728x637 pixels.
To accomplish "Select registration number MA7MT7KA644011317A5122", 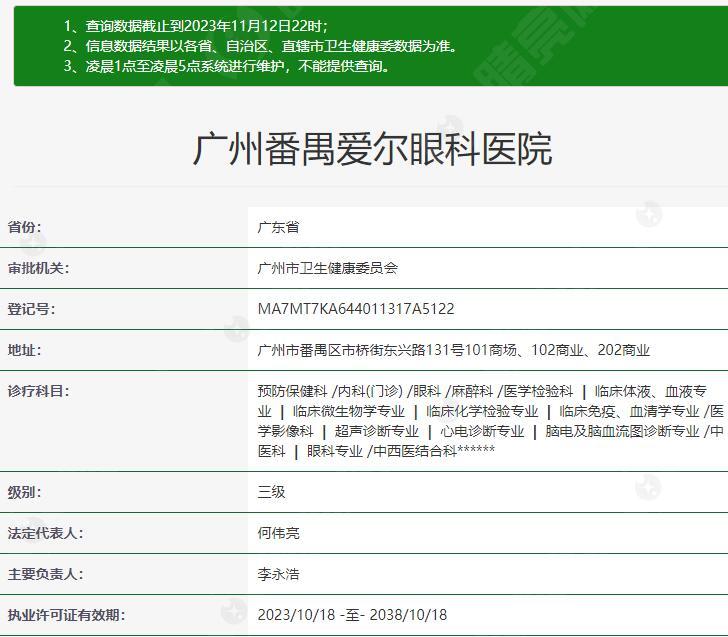I will click(356, 309).
